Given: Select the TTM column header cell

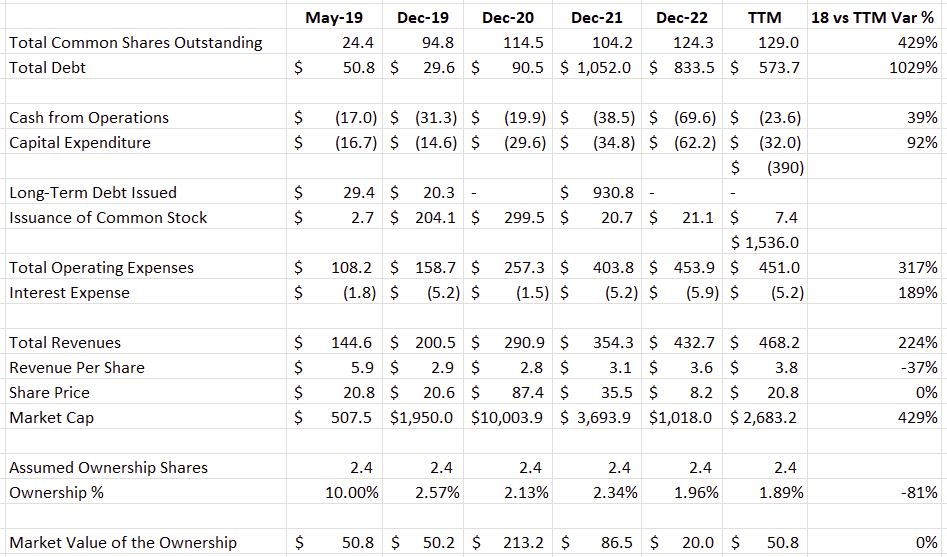Looking at the screenshot, I should (x=765, y=18).
